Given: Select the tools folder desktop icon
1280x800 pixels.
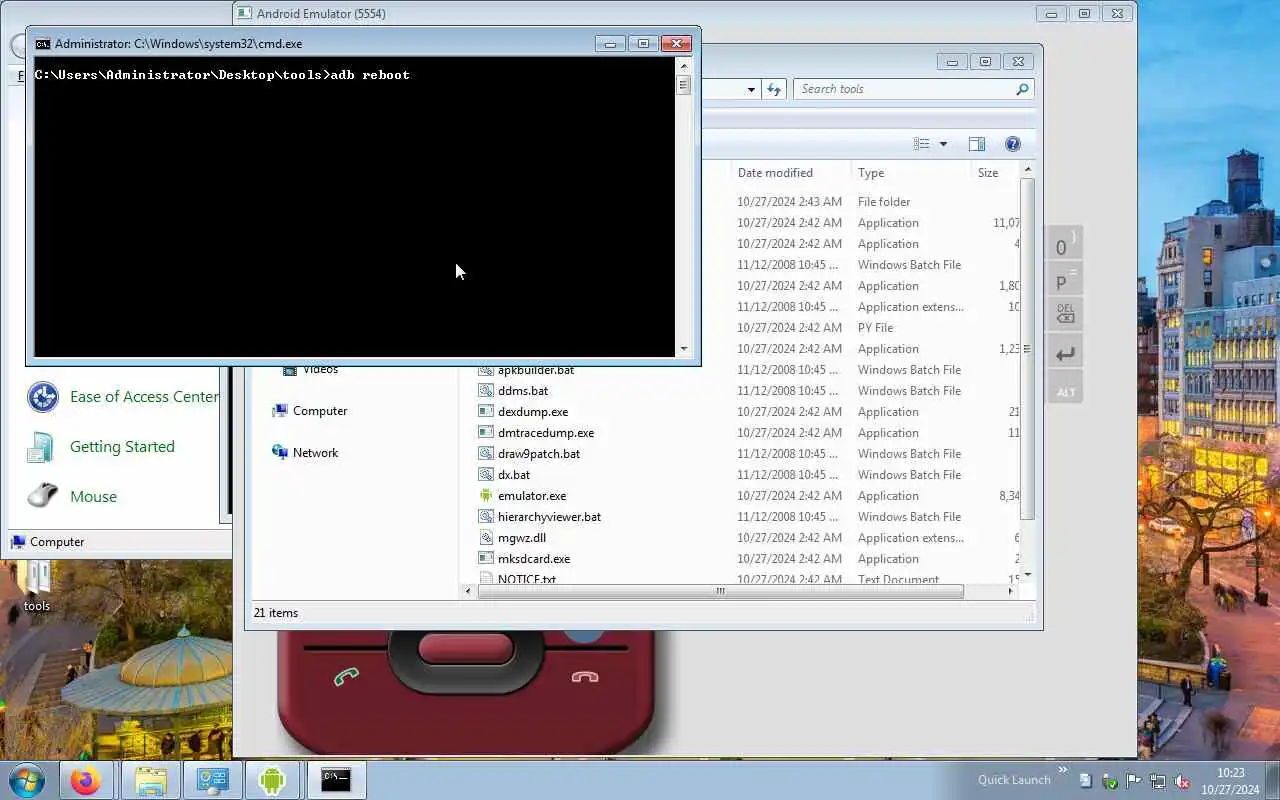Looking at the screenshot, I should [x=37, y=585].
